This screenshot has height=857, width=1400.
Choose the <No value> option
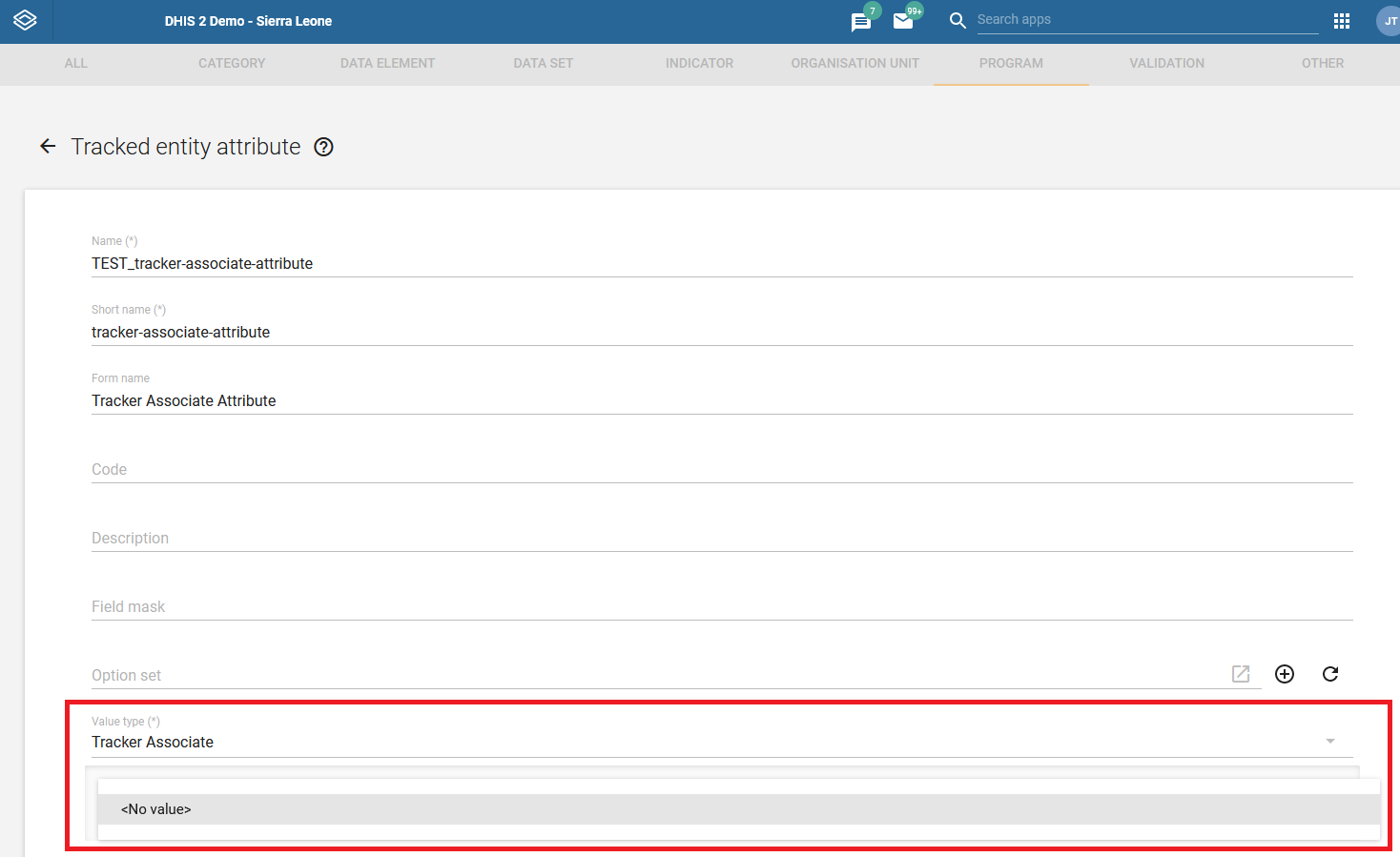click(x=739, y=809)
